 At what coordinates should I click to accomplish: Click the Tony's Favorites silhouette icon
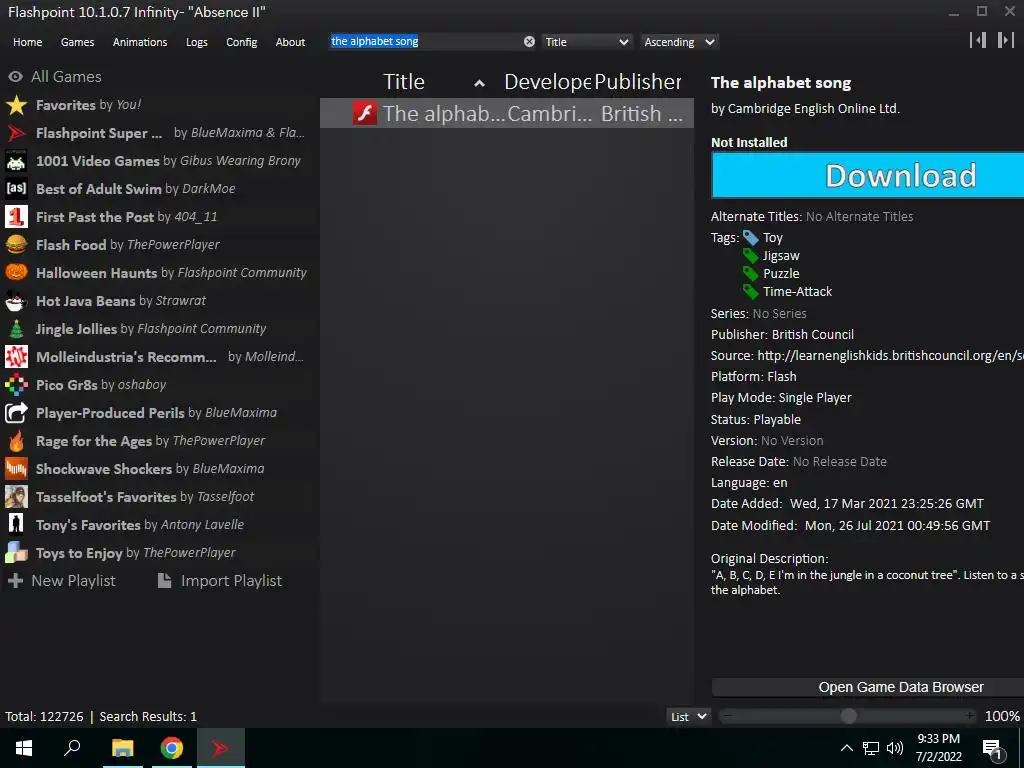[16, 525]
